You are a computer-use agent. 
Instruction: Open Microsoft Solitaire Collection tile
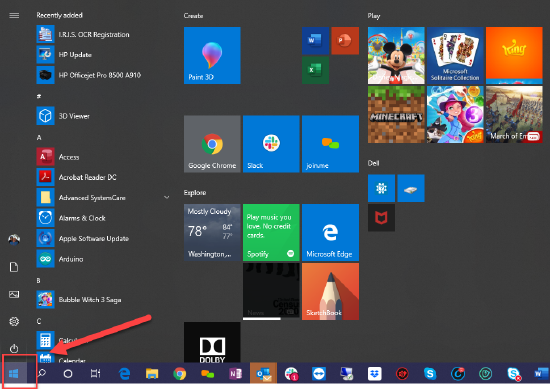(455, 55)
